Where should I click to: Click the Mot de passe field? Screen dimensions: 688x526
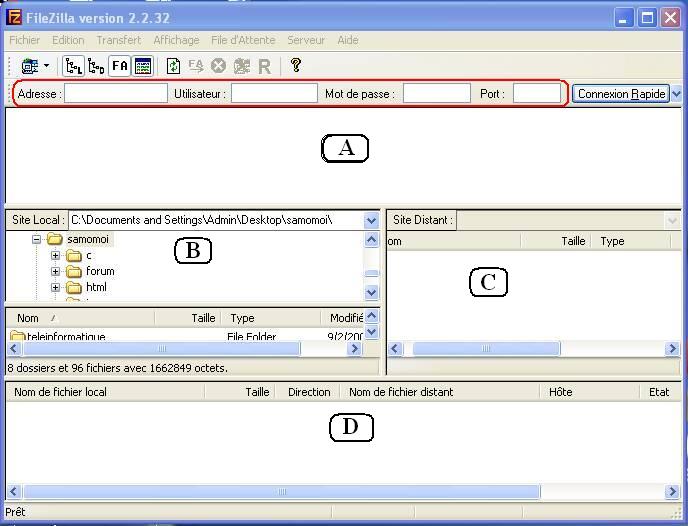click(x=437, y=93)
